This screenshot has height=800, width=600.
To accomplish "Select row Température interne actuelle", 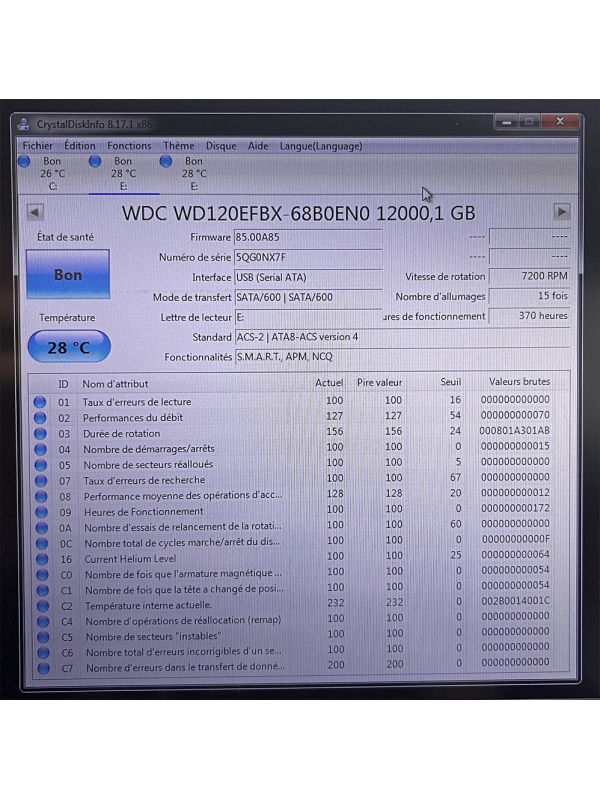I will [301, 604].
